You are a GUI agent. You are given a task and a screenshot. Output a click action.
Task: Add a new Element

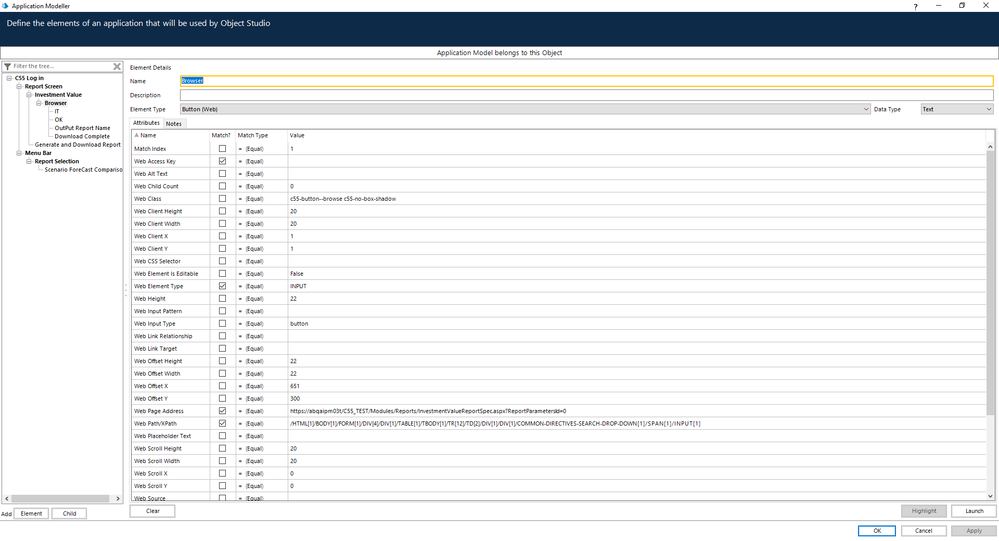[31, 514]
